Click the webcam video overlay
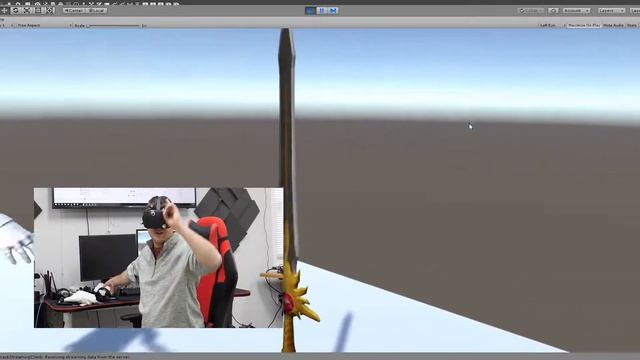The image size is (640, 360). [x=158, y=258]
